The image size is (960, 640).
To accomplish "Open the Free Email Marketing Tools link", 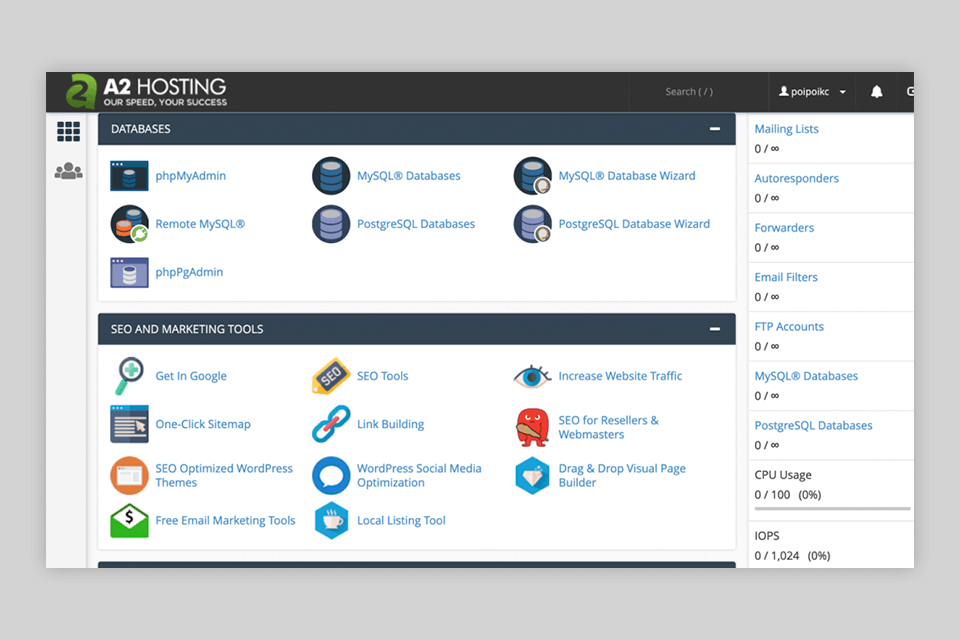I will tap(225, 521).
